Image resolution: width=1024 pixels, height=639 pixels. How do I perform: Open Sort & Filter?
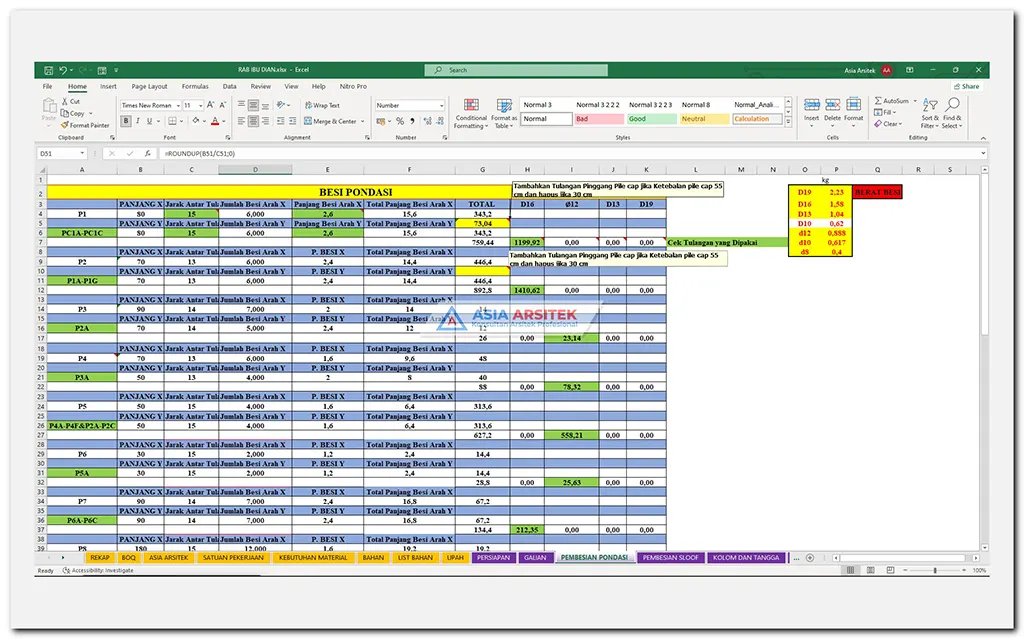pos(930,114)
